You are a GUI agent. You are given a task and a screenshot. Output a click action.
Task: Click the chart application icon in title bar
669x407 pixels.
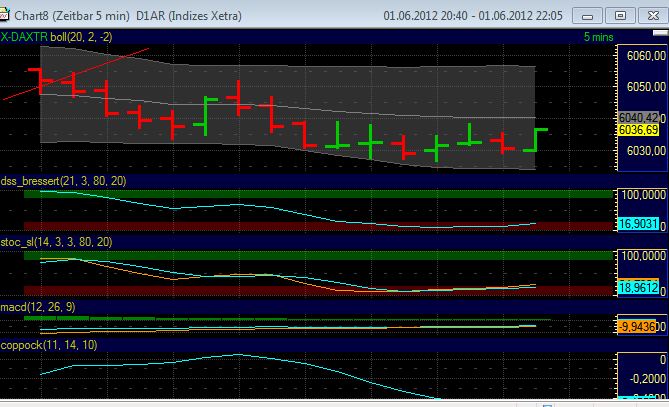coord(4,15)
